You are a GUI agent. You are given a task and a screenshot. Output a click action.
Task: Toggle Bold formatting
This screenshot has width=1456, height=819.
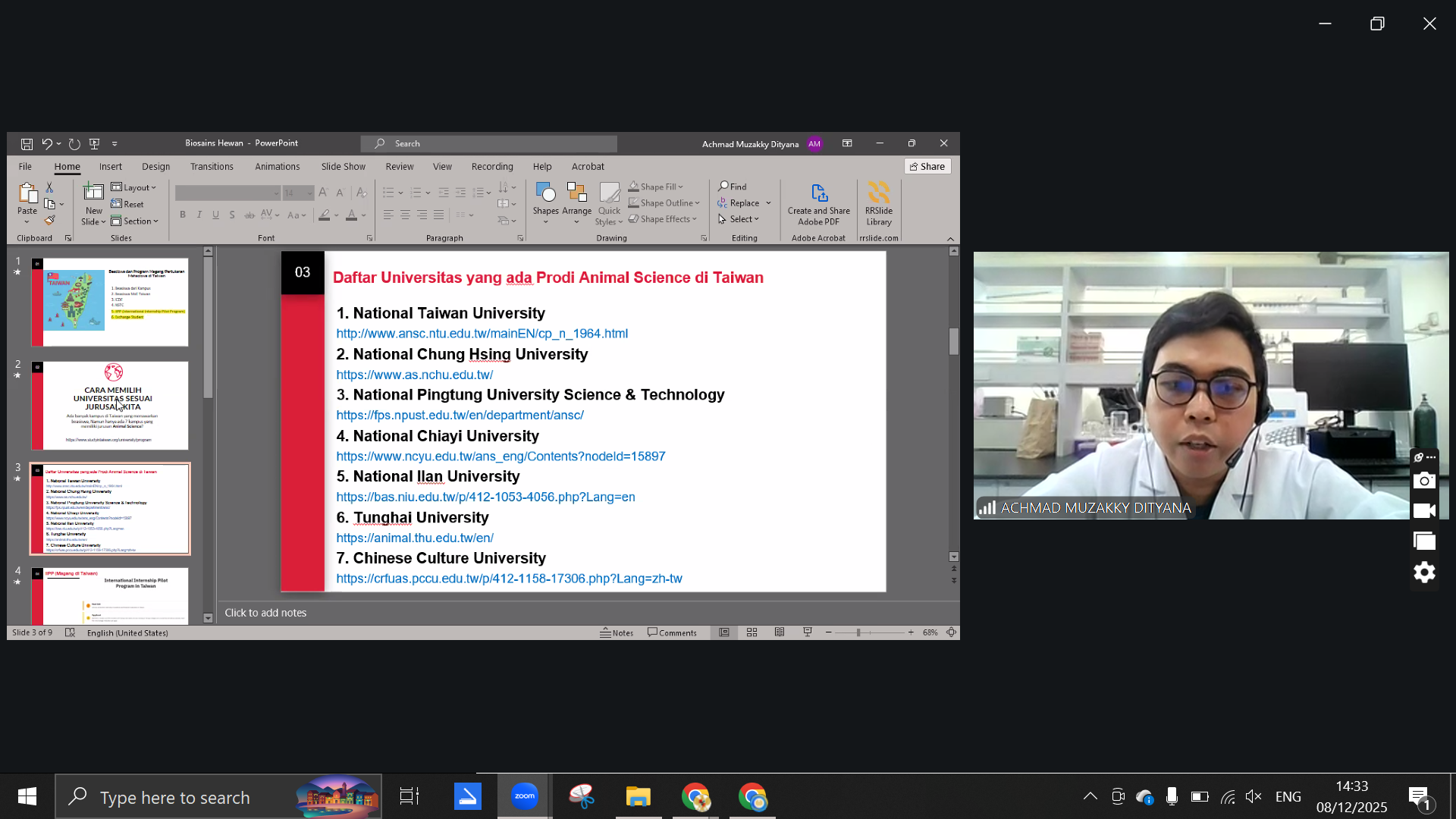pos(183,215)
